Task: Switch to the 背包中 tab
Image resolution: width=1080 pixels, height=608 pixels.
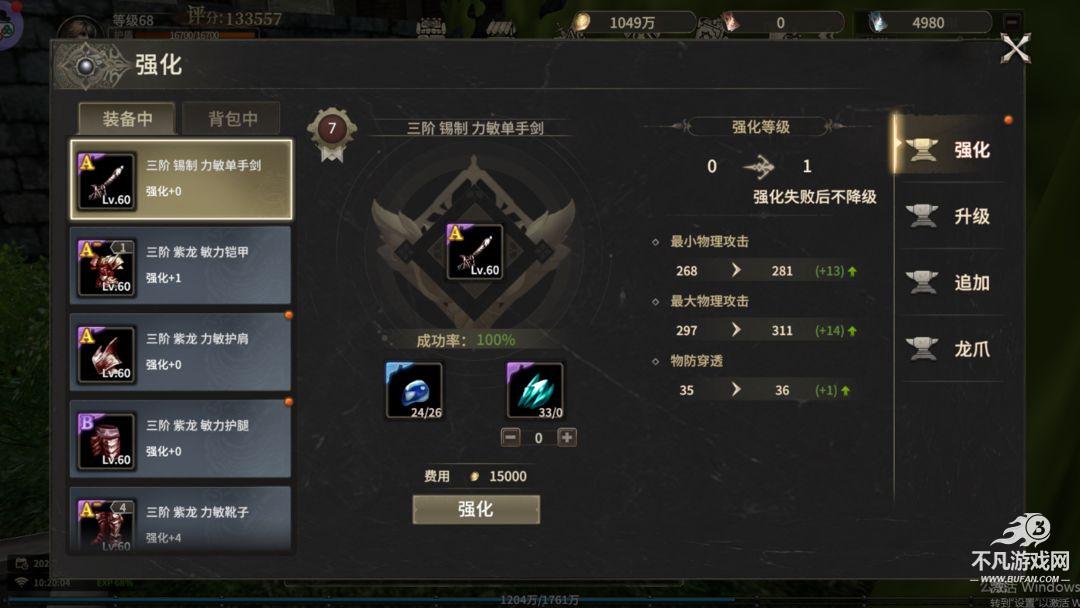Action: coord(232,118)
